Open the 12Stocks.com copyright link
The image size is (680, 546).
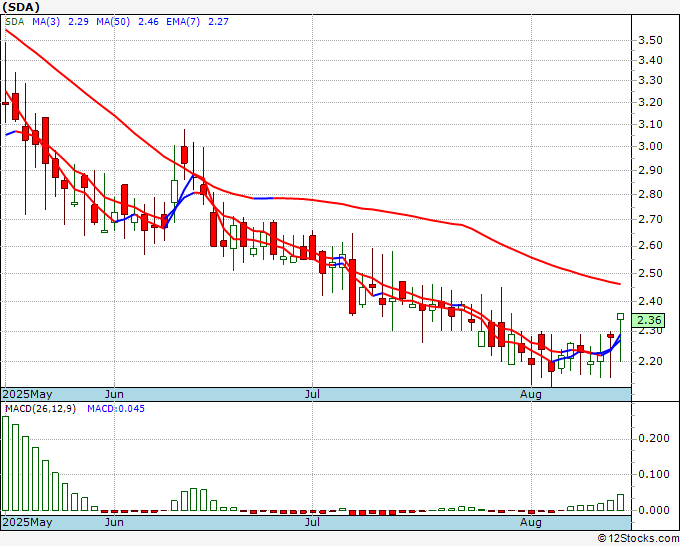pyautogui.click(x=638, y=539)
